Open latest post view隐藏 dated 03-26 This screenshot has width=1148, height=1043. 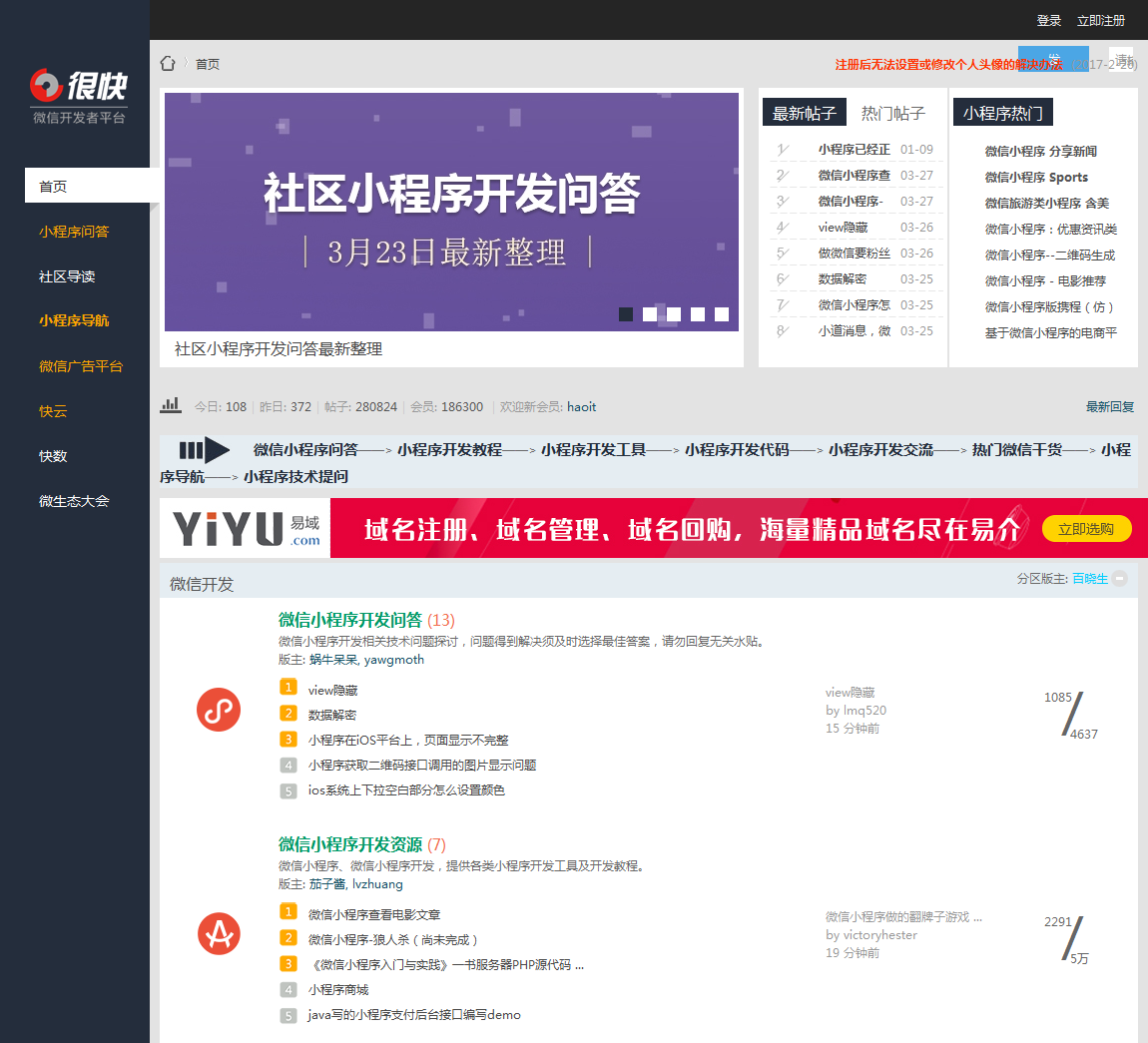click(x=843, y=227)
